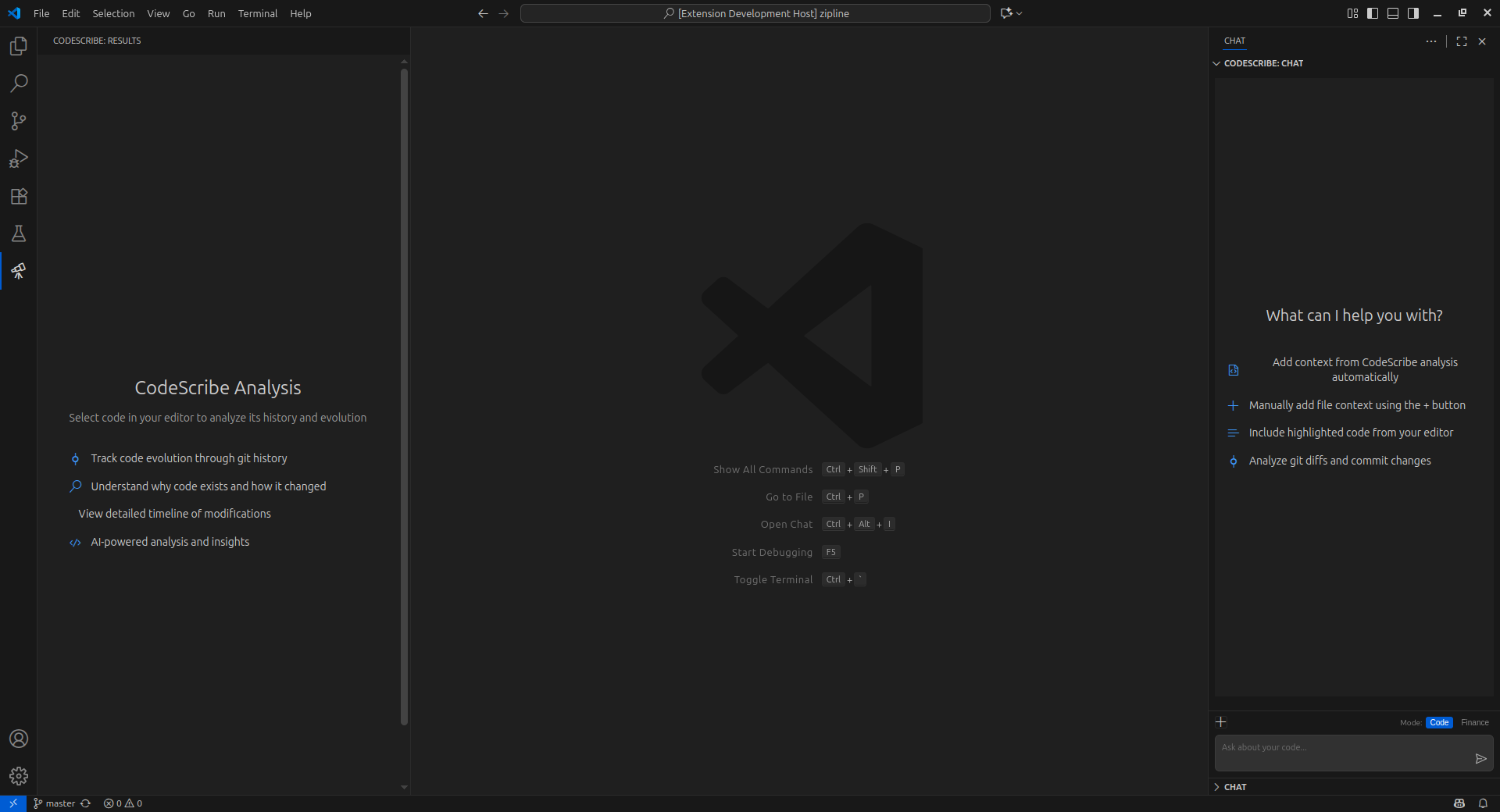Screen dimensions: 1500x812
Task: Click 'Analyze git diffs and commit changes'
Action: tap(1340, 461)
